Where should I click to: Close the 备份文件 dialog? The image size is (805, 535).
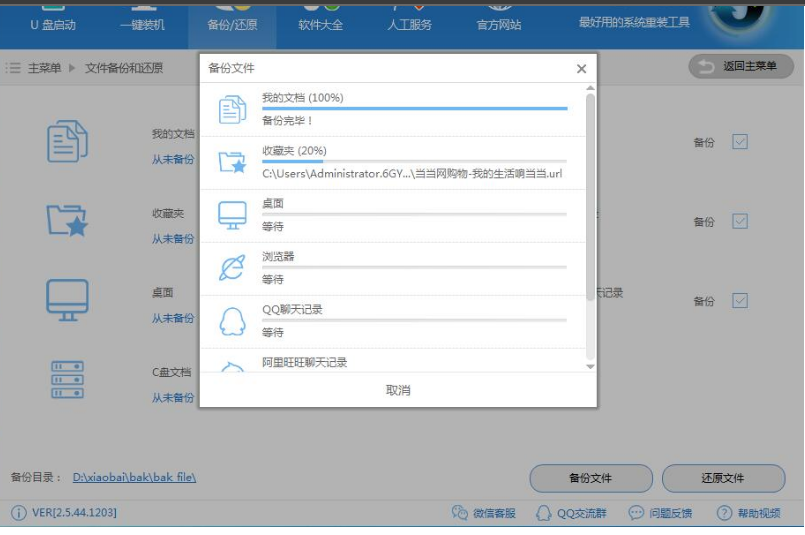[581, 69]
